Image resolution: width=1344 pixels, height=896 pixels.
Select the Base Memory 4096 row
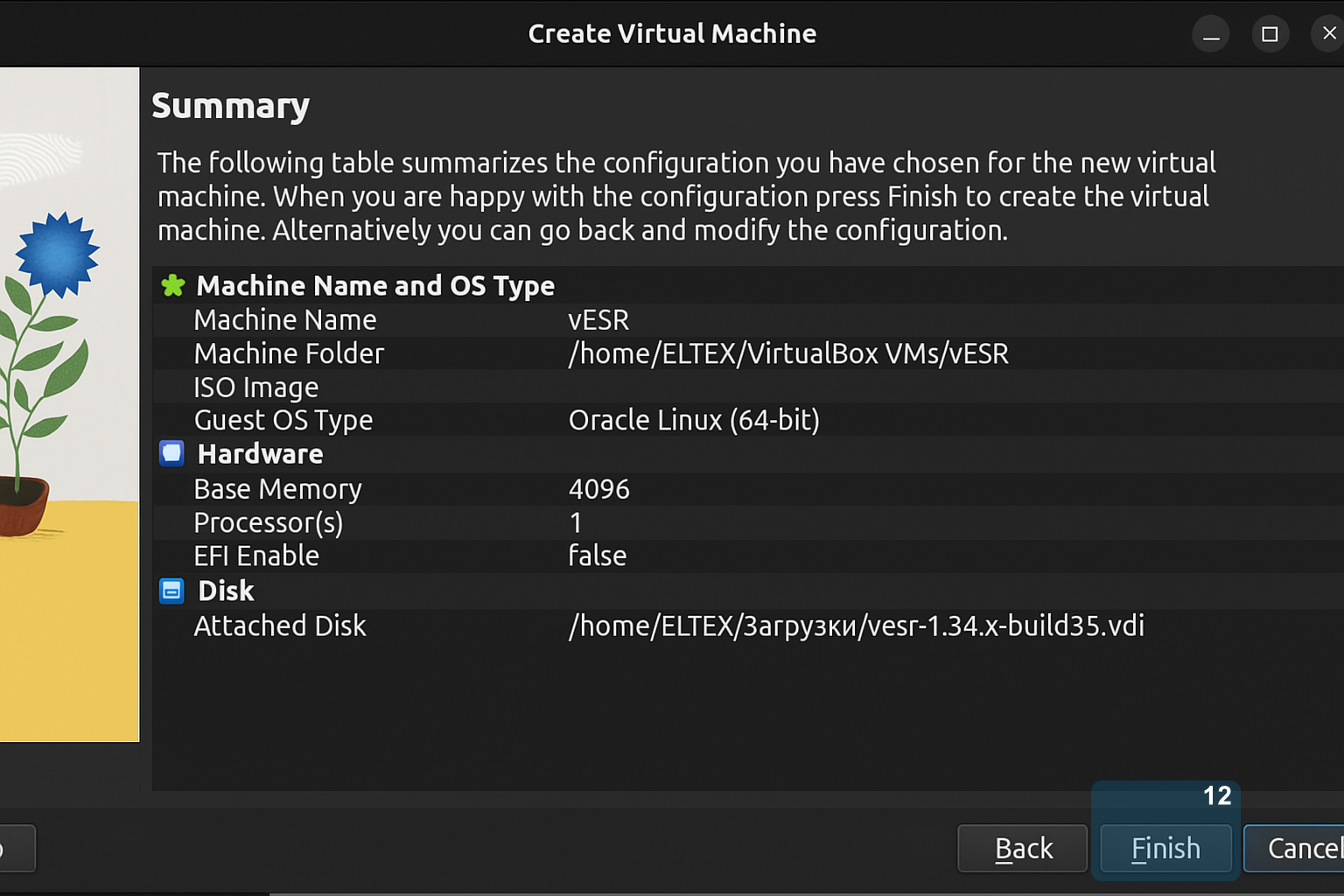[598, 489]
